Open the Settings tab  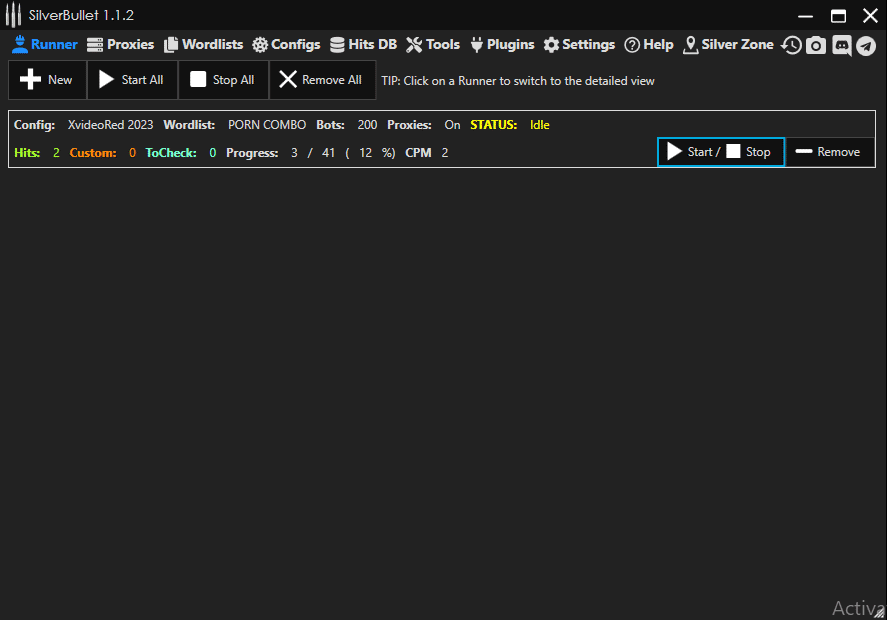click(x=579, y=45)
